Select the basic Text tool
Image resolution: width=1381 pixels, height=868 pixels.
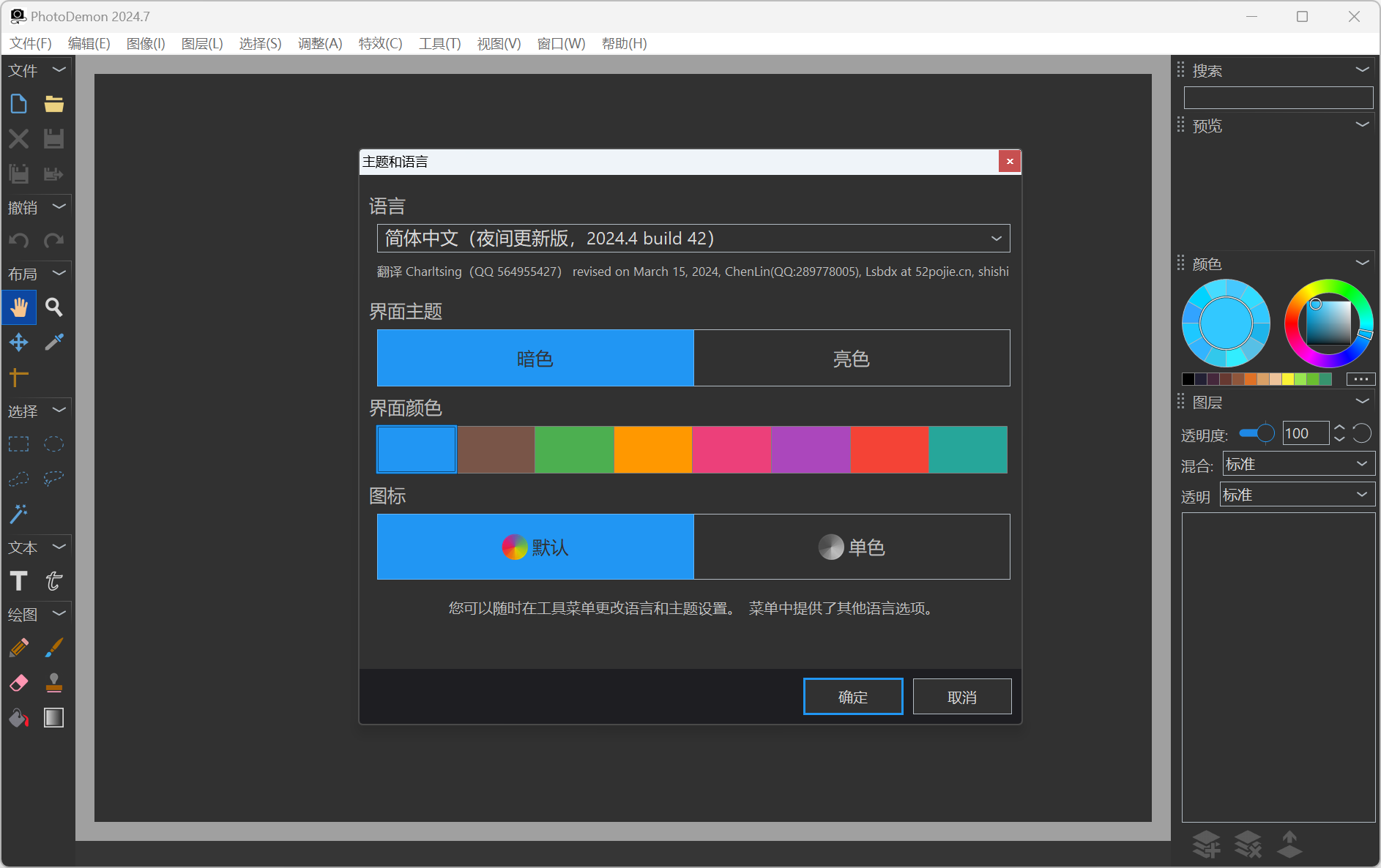coord(19,581)
